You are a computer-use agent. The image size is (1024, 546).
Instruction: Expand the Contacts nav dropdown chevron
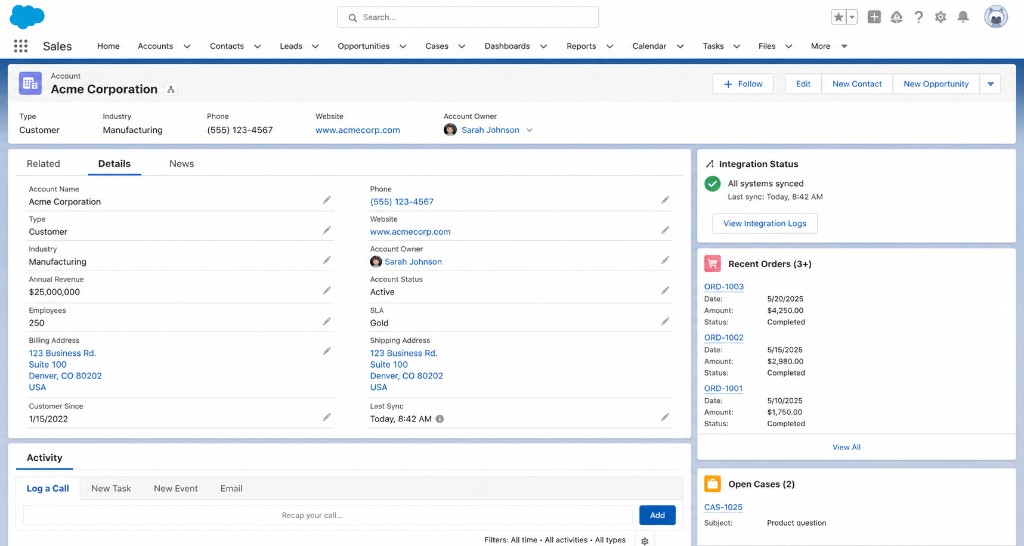click(257, 46)
